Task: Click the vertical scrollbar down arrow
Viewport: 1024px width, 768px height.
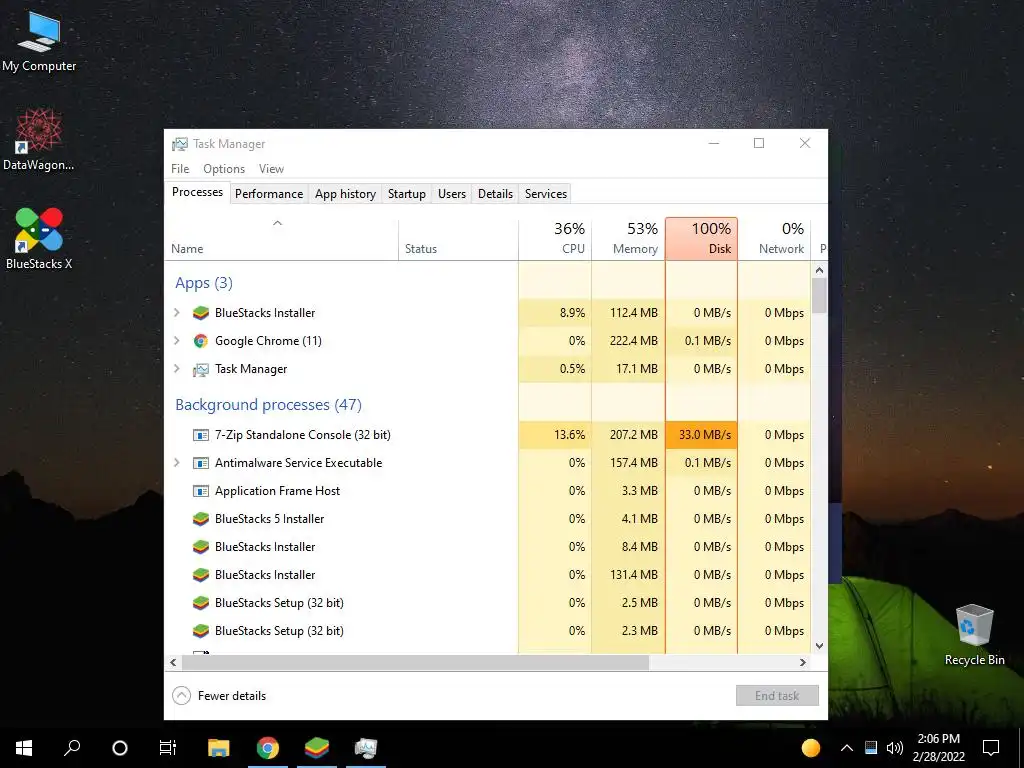Action: [820, 646]
